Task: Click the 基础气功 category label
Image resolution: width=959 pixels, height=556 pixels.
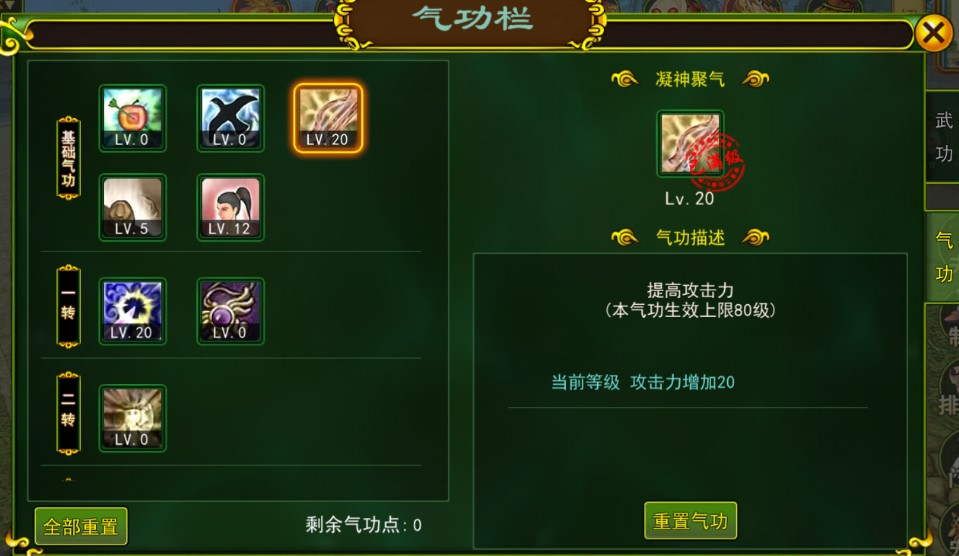Action: pos(68,158)
